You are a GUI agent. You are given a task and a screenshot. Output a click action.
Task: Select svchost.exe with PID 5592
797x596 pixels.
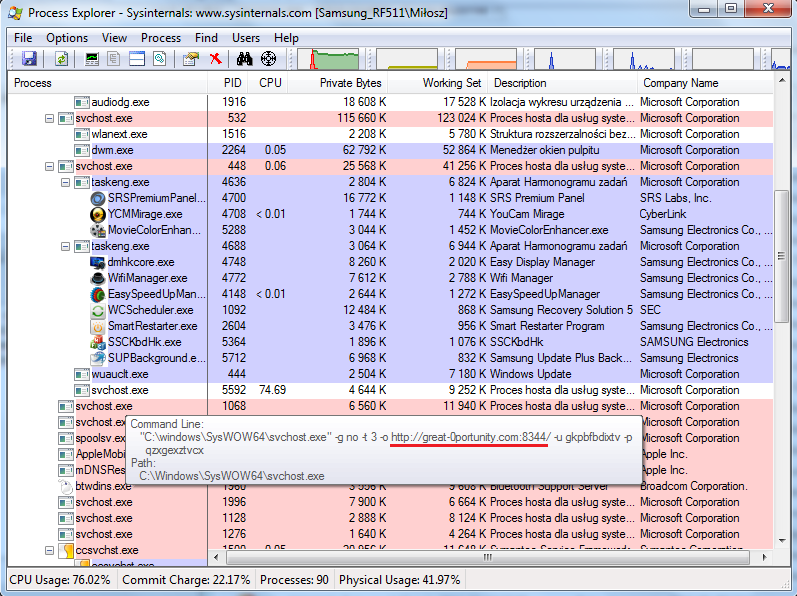tap(390, 390)
